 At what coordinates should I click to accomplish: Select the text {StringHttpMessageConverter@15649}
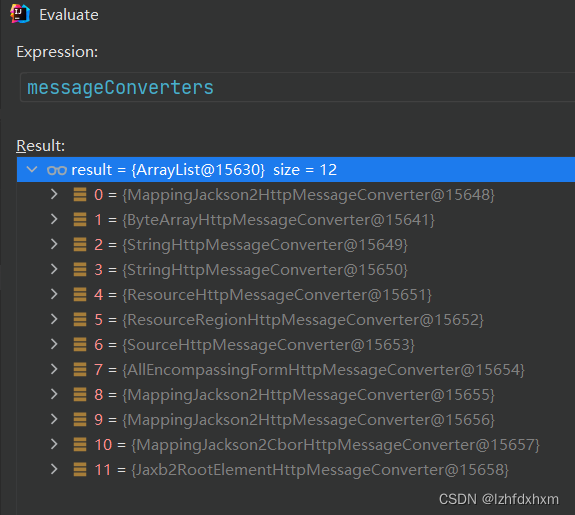click(265, 245)
